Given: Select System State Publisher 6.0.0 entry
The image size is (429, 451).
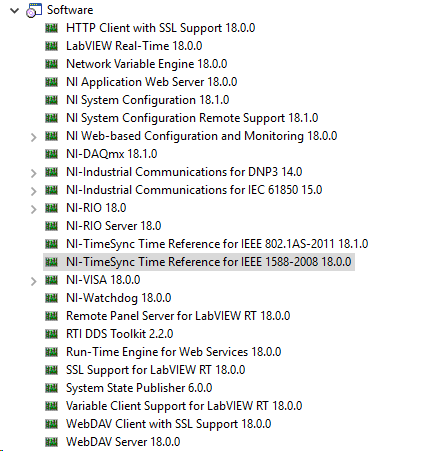Looking at the screenshot, I should point(139,388).
